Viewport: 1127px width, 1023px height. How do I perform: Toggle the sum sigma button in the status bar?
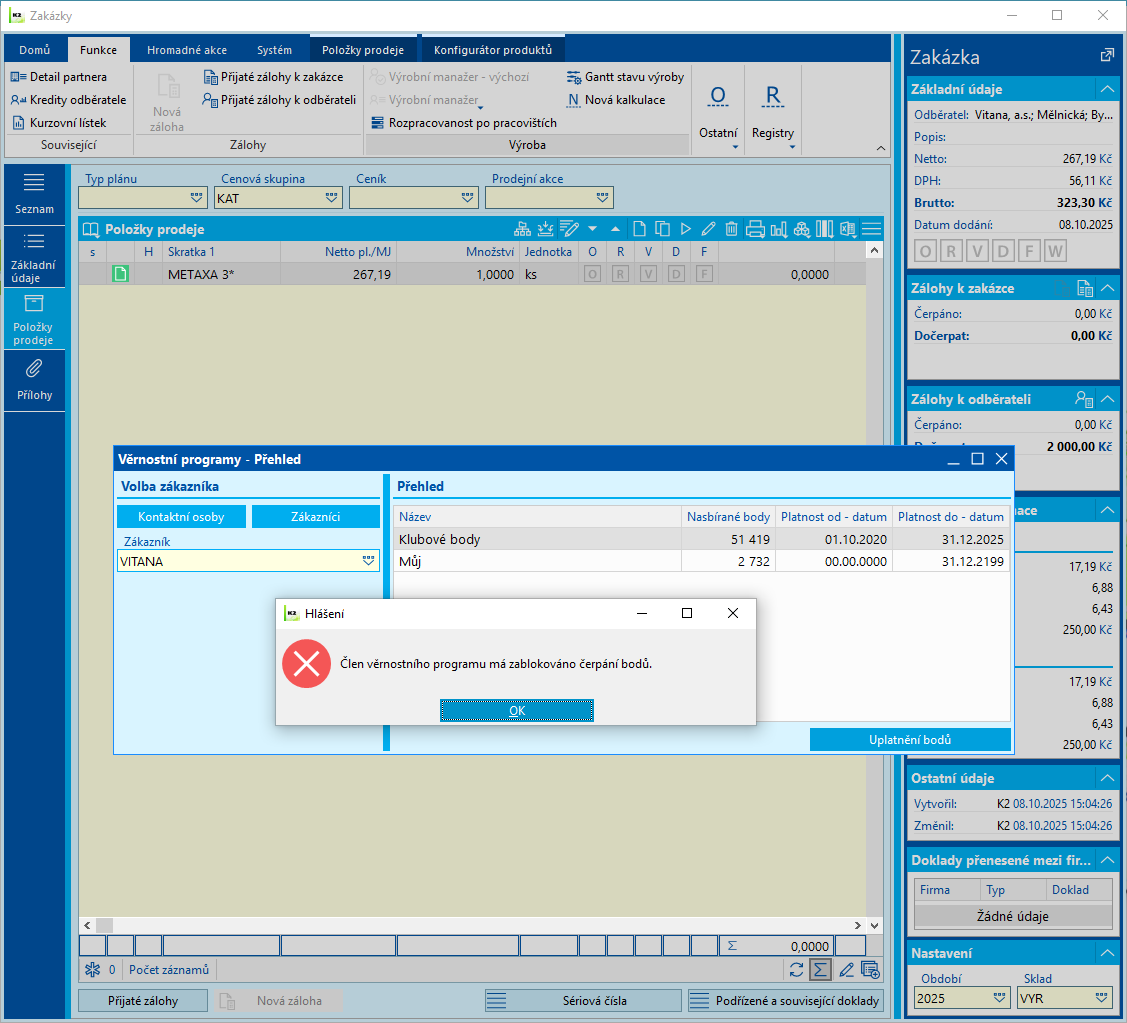click(820, 970)
